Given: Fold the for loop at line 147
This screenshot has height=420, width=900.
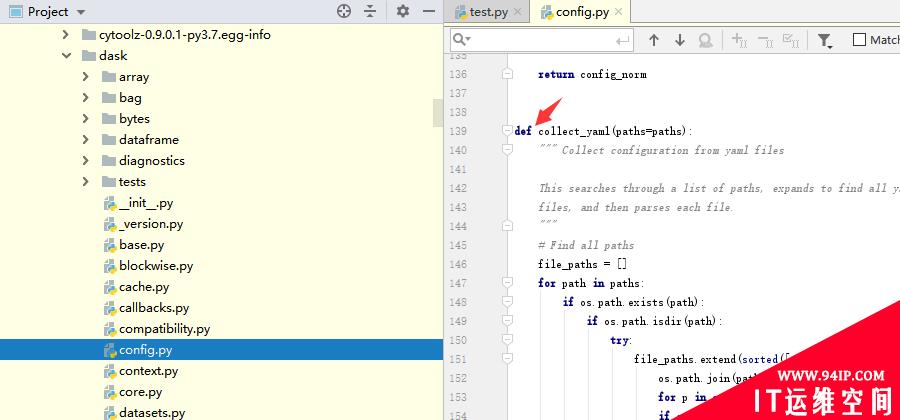Looking at the screenshot, I should click(x=507, y=282).
